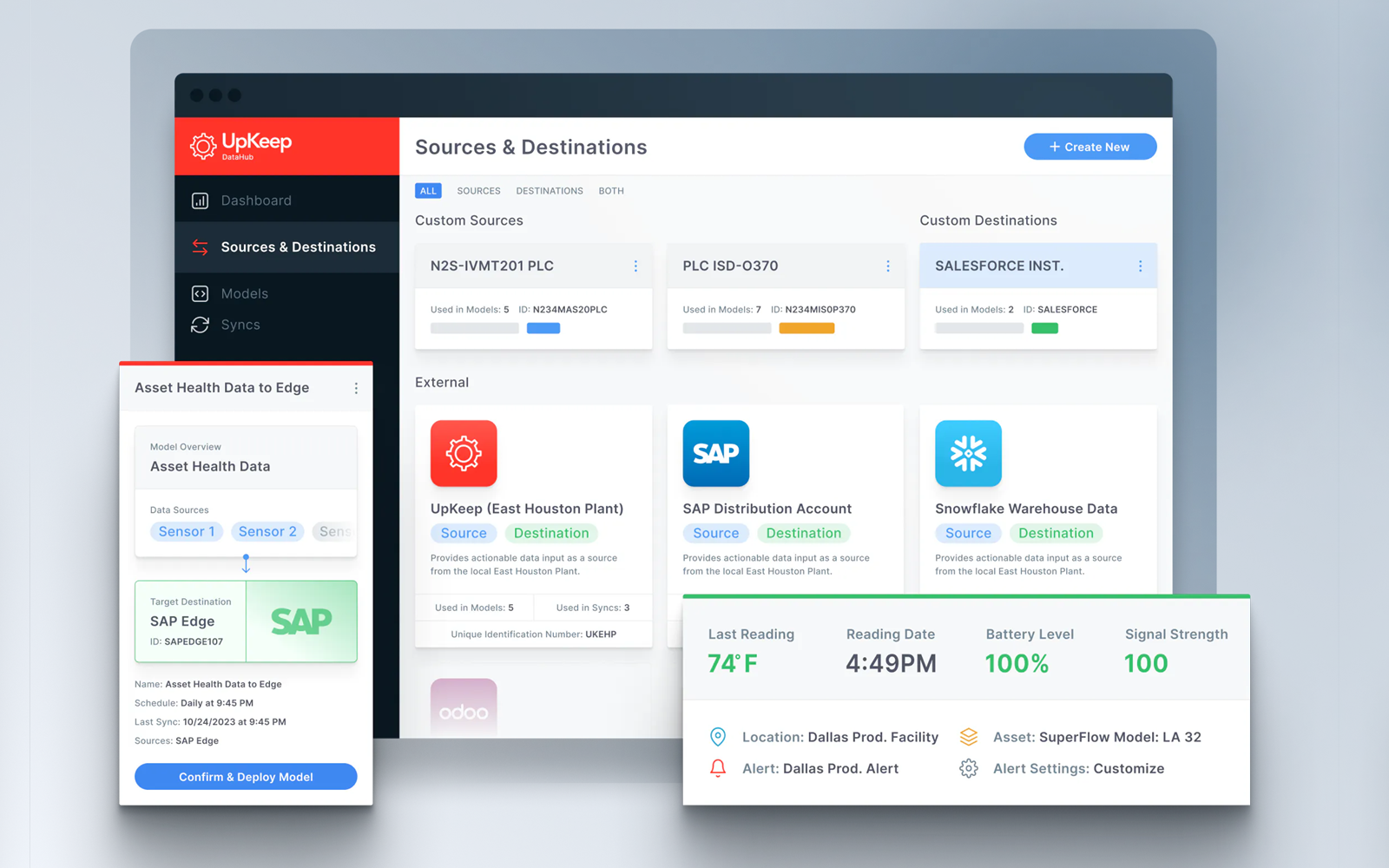Click Unique Identification Number: UKEHP text
1389x868 pixels.
(x=533, y=635)
